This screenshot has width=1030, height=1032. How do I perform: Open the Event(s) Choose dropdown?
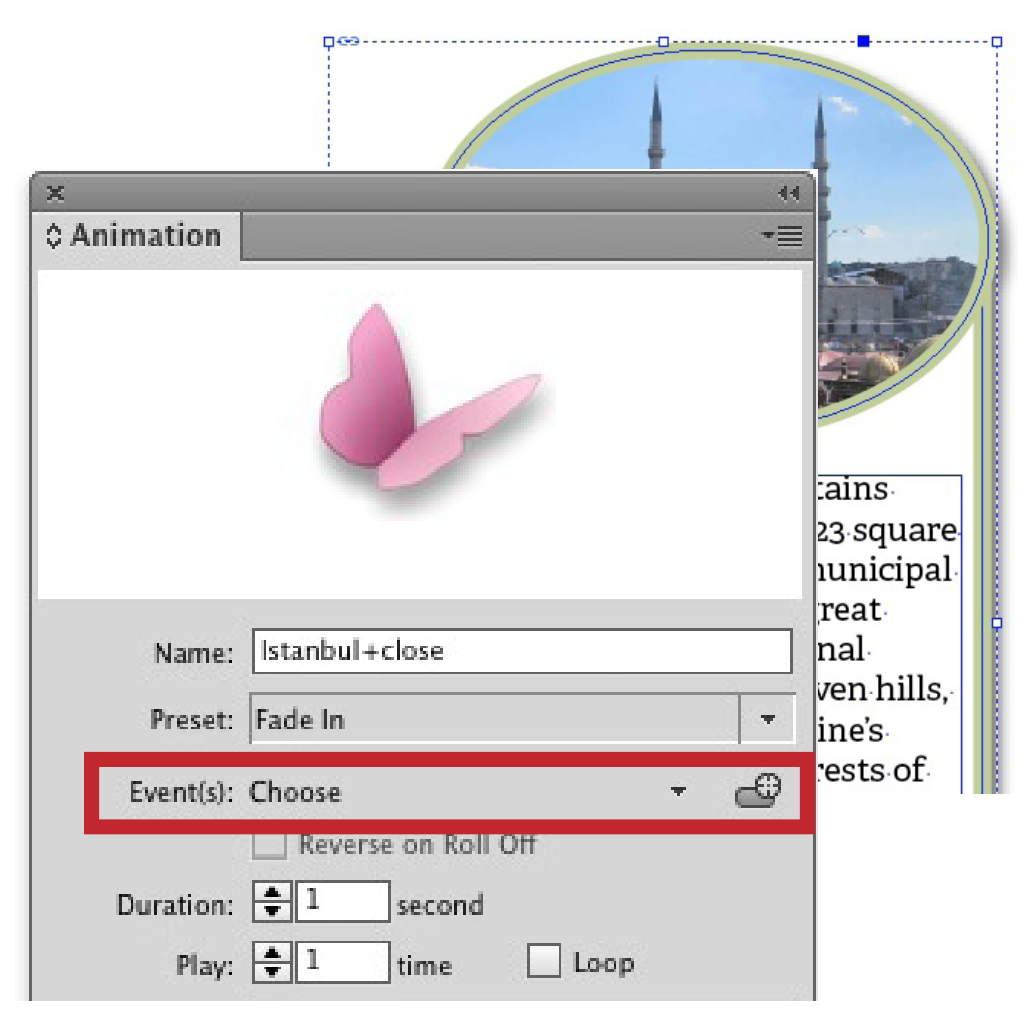point(678,791)
